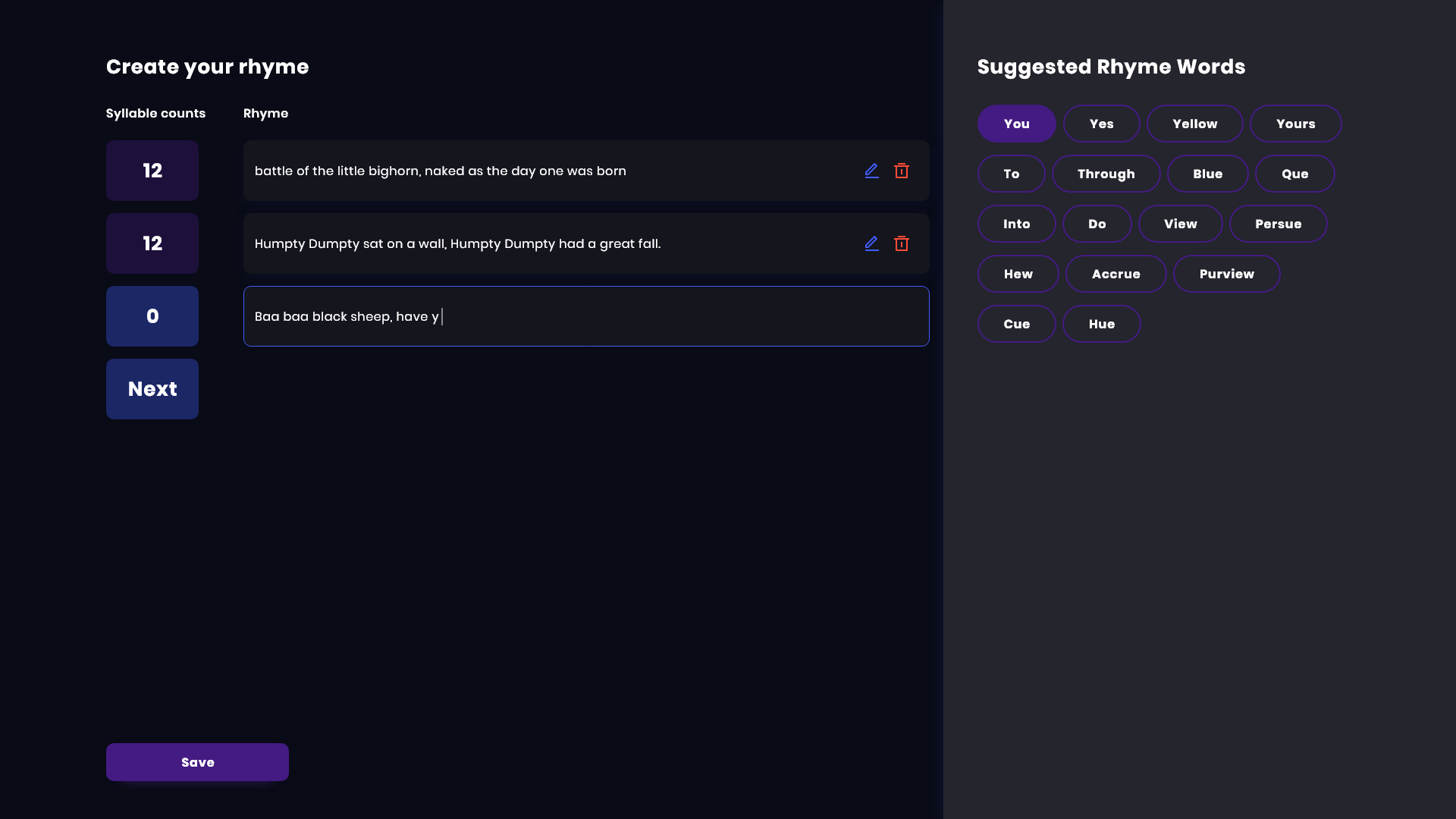
Task: Pick the Que rhyme word
Action: [x=1294, y=174]
